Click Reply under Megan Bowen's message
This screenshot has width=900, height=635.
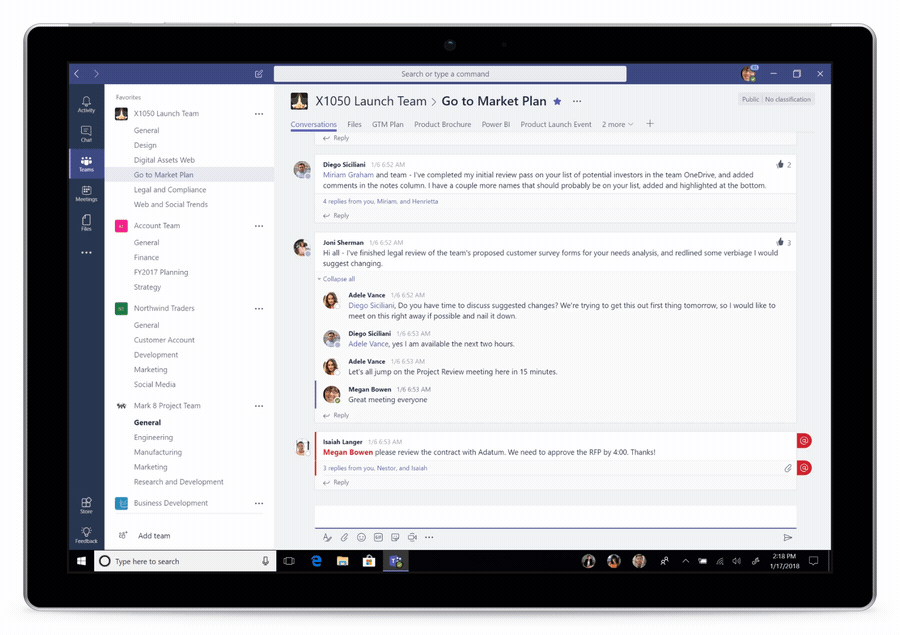coord(336,415)
